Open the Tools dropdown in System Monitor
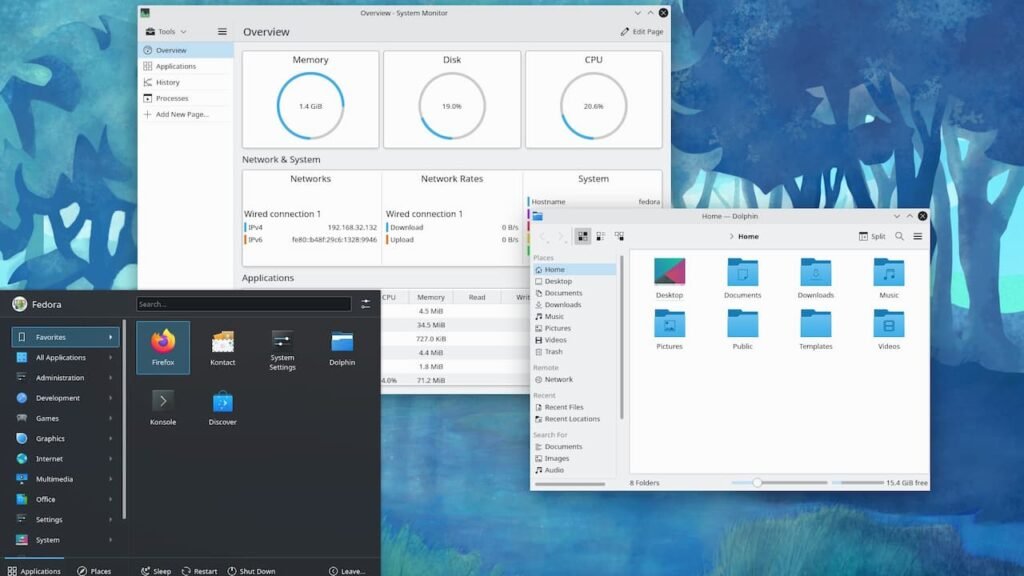1024x576 pixels. click(x=166, y=31)
